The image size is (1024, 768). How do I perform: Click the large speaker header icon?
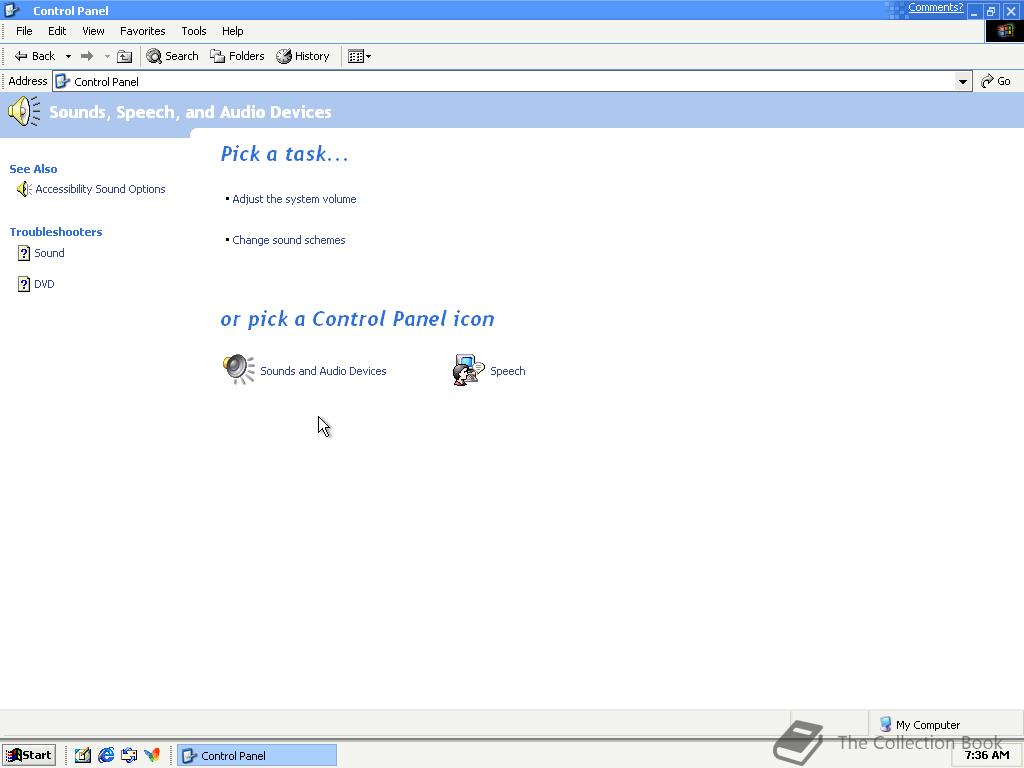click(24, 111)
